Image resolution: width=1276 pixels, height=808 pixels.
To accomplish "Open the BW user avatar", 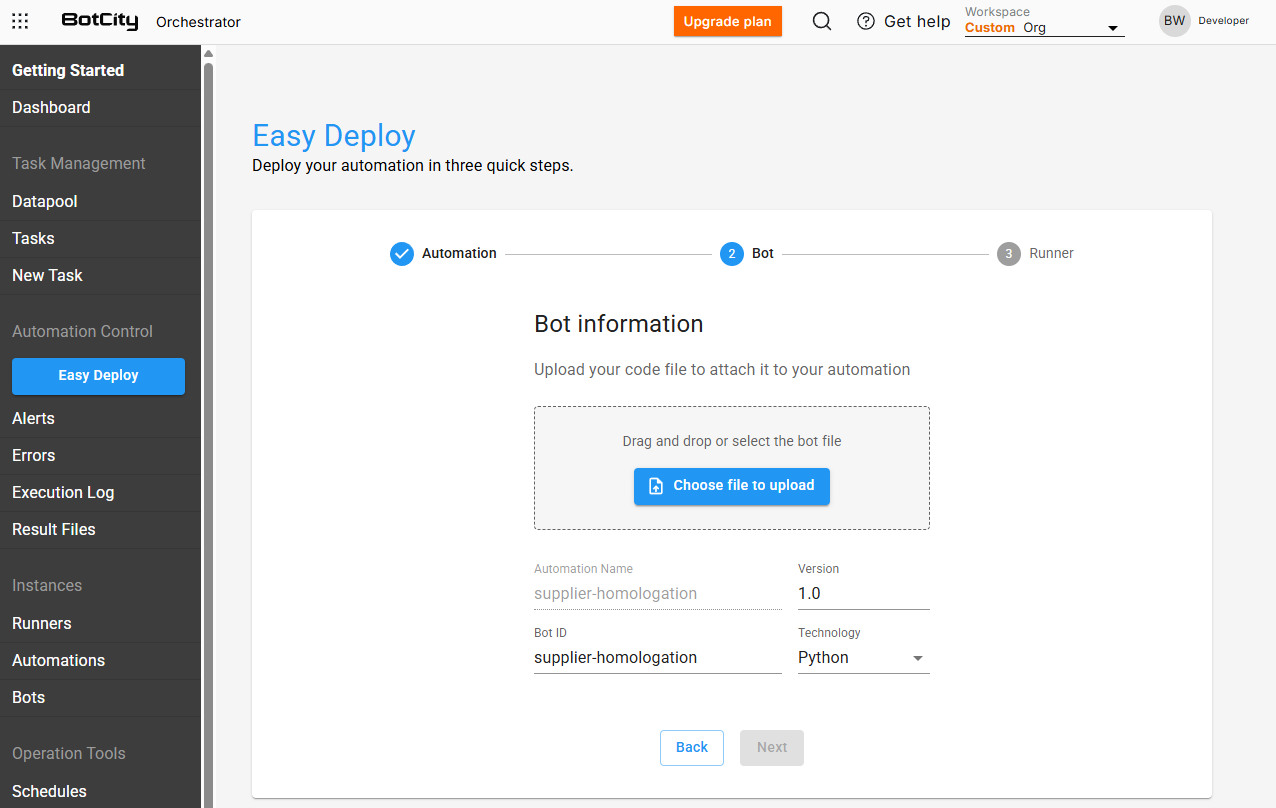I will tap(1174, 21).
